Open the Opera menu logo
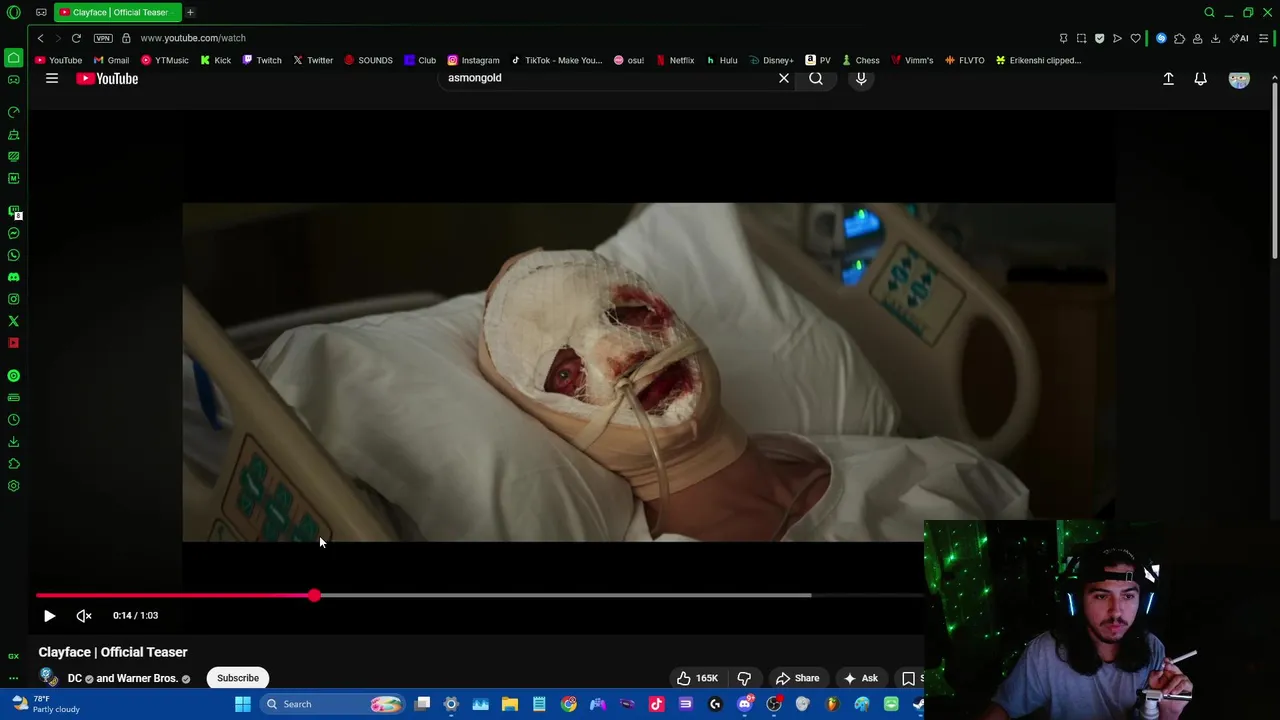 tap(14, 12)
